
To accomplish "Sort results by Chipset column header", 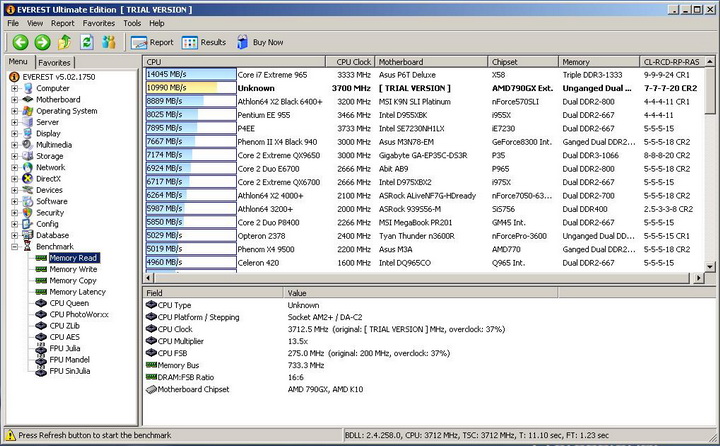I will click(x=523, y=62).
